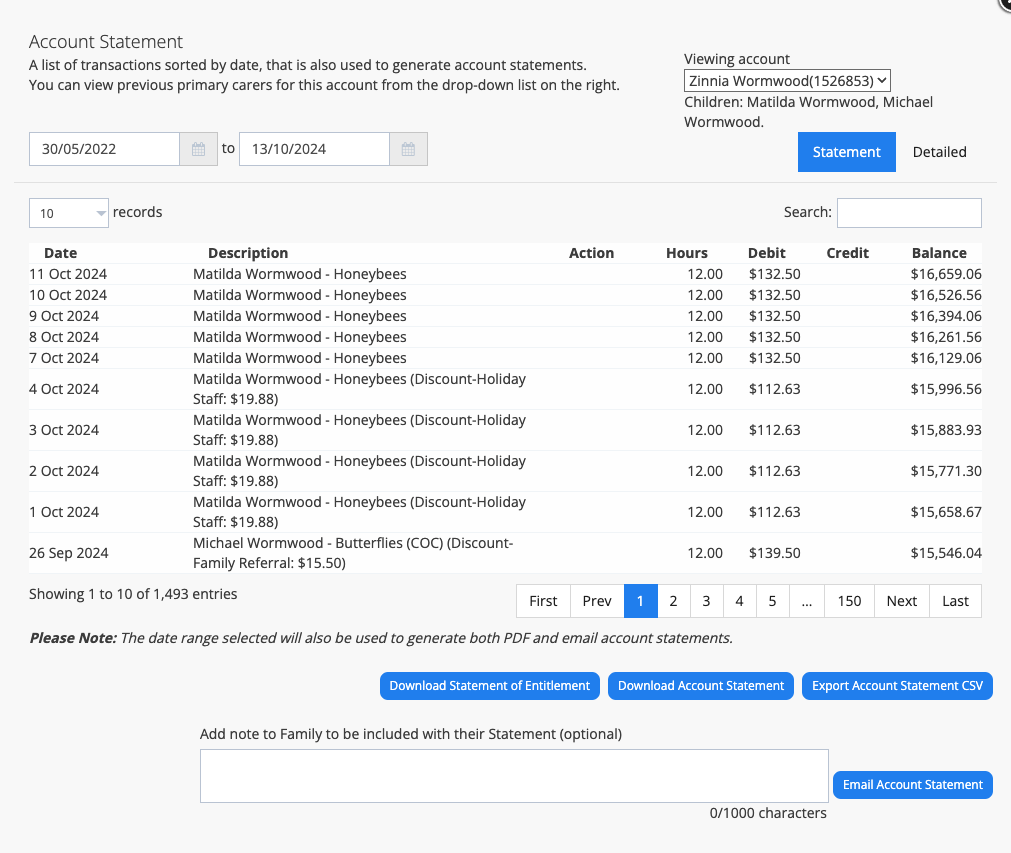Jump to the Last page
This screenshot has height=853, width=1011.
coord(954,600)
